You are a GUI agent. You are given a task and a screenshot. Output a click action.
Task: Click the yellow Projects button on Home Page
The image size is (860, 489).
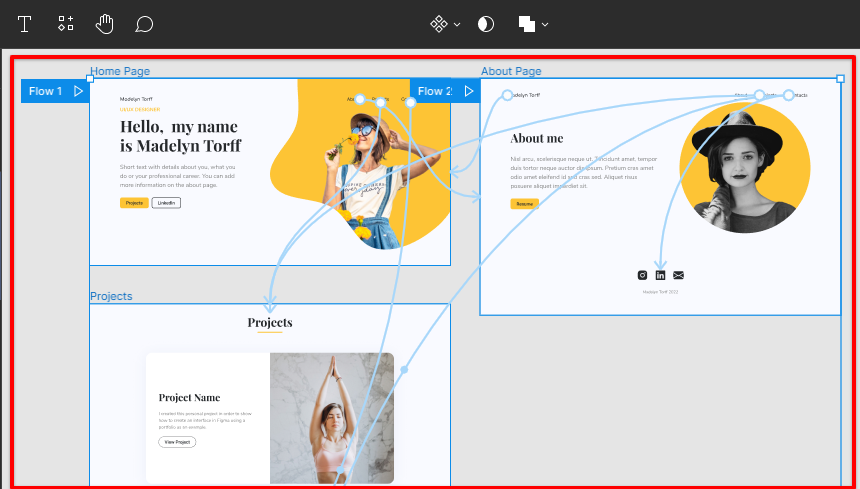pos(134,203)
